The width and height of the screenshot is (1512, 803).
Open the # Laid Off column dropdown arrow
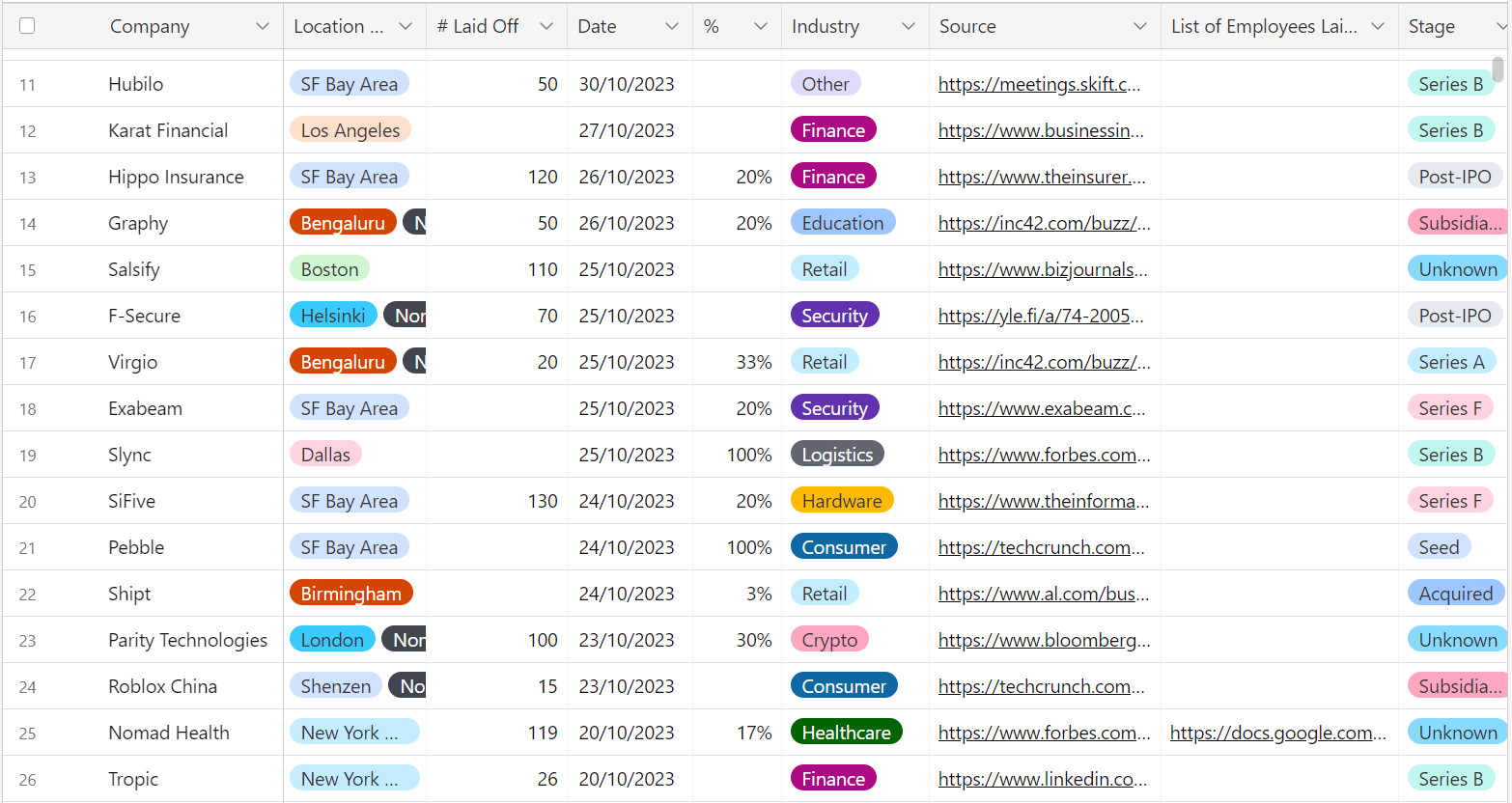point(546,26)
